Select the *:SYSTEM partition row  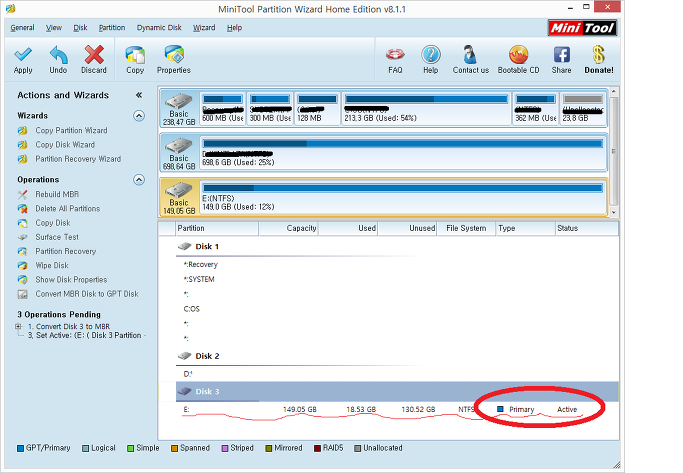(x=397, y=279)
